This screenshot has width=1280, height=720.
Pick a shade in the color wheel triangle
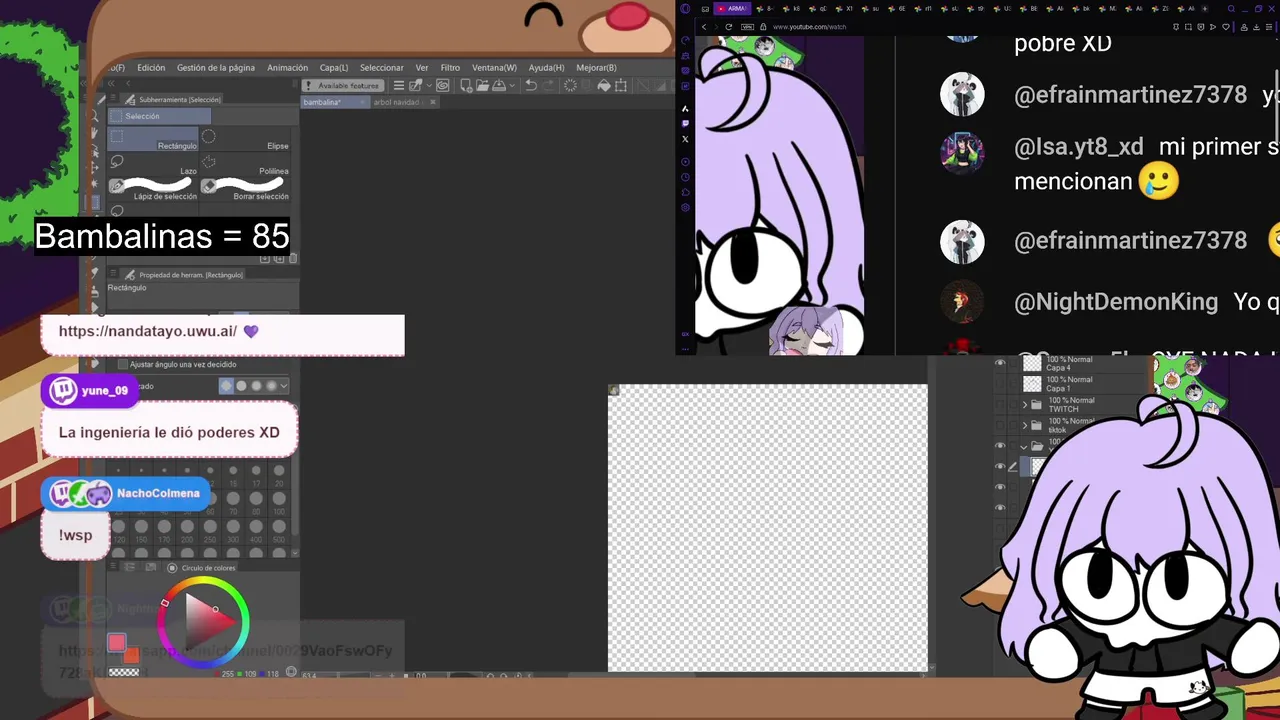pyautogui.click(x=208, y=620)
